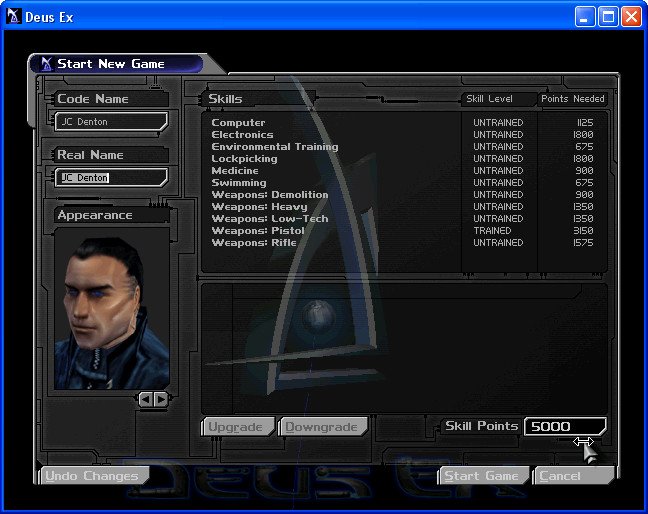
Task: Click the Deus Ex title bar icon
Action: [14, 17]
